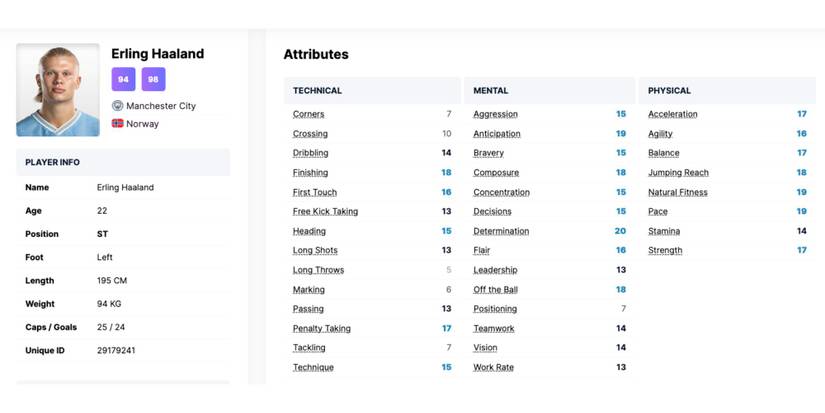Click the Manchester City club crest icon
Screen dimensions: 825x413
tap(117, 106)
